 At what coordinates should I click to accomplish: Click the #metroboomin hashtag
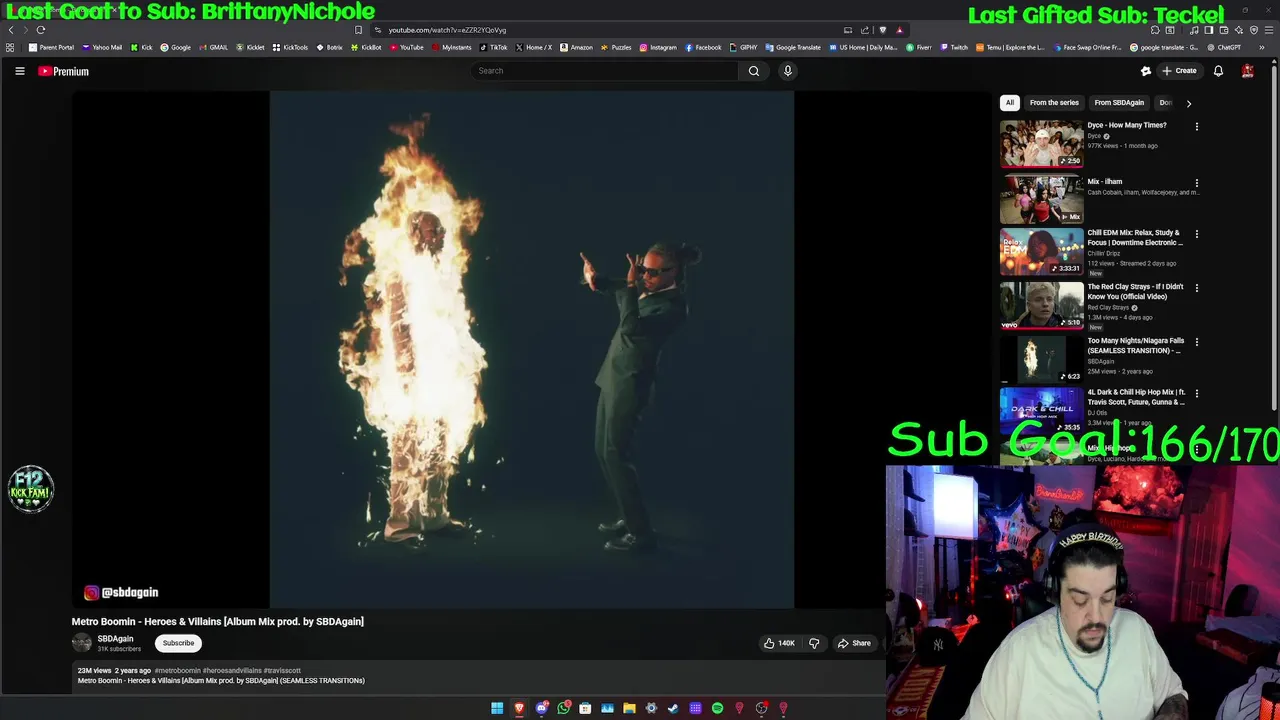coord(177,671)
